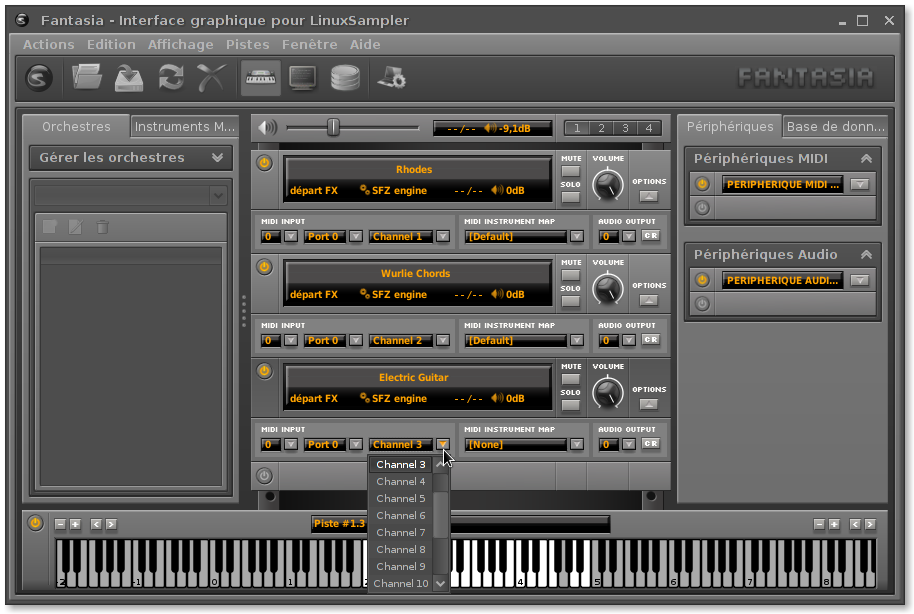Open the instruments database icon
The height and width of the screenshot is (614, 914).
click(x=344, y=77)
